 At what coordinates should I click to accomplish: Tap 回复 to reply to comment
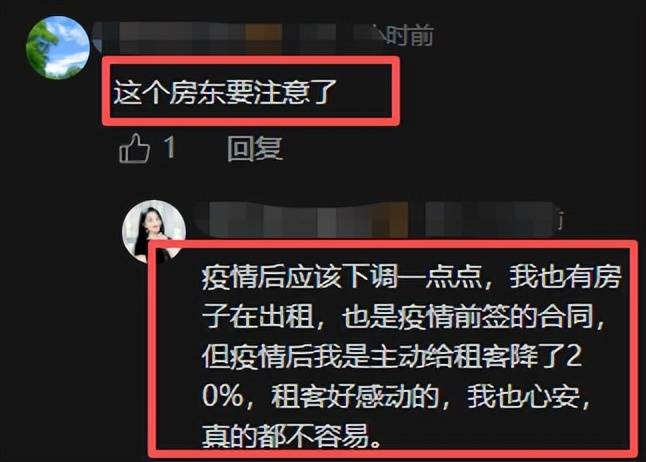click(255, 148)
